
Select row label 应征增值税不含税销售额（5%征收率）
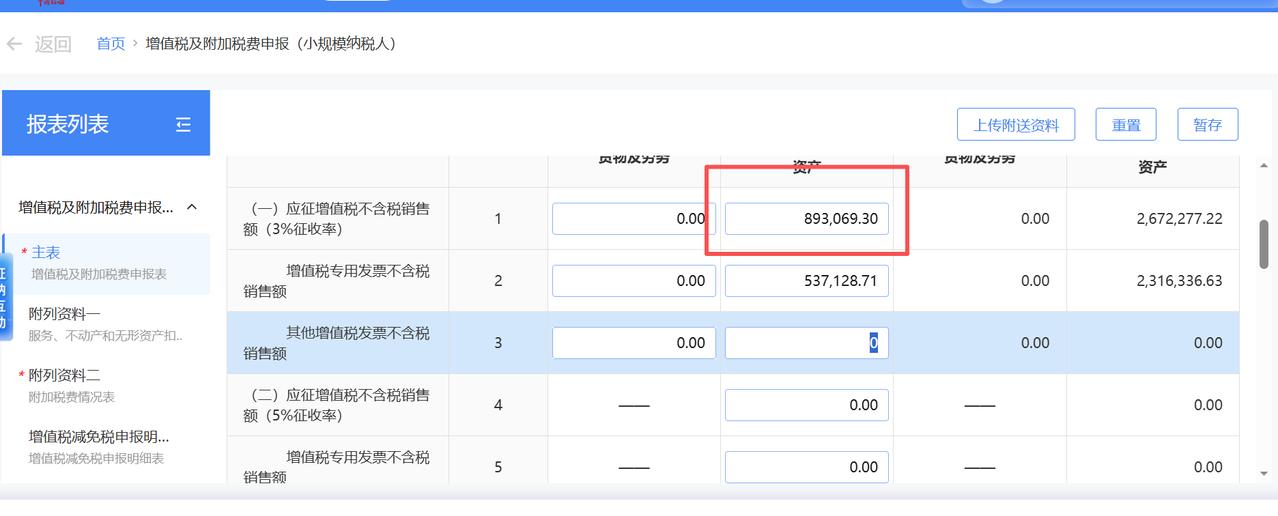point(337,405)
